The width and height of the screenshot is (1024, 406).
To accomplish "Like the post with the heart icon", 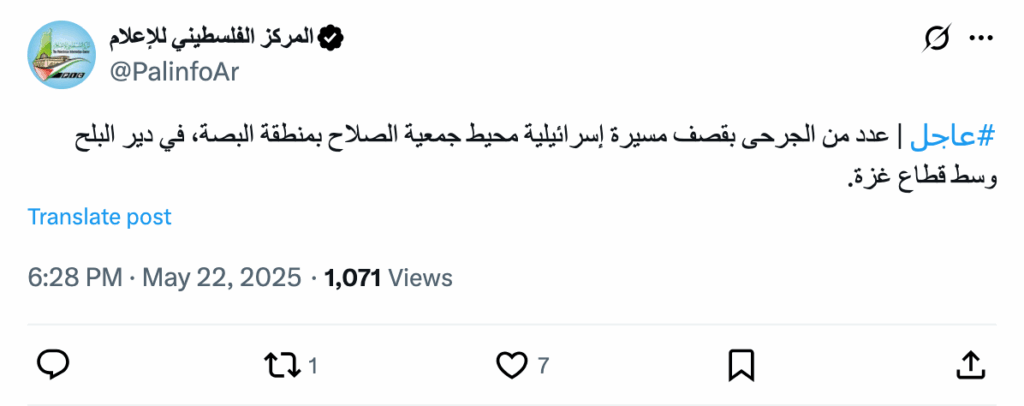I will coord(512,365).
